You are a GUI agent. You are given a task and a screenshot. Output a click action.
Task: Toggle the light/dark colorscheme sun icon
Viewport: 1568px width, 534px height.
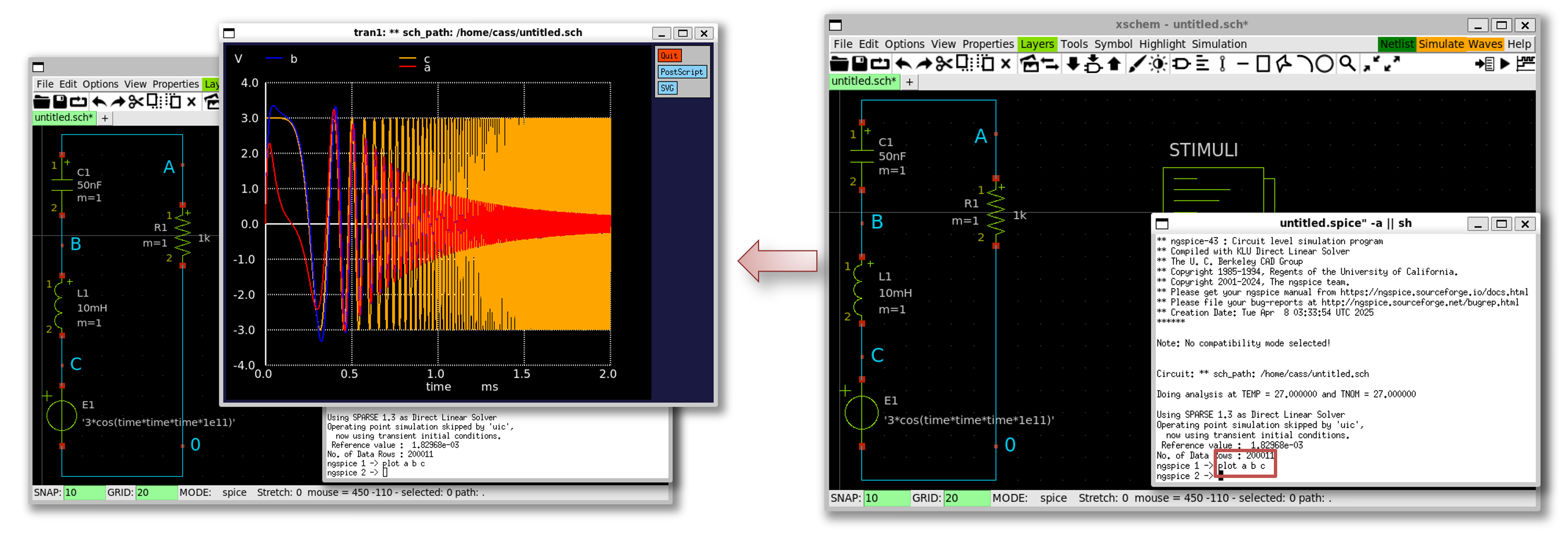(x=1158, y=64)
